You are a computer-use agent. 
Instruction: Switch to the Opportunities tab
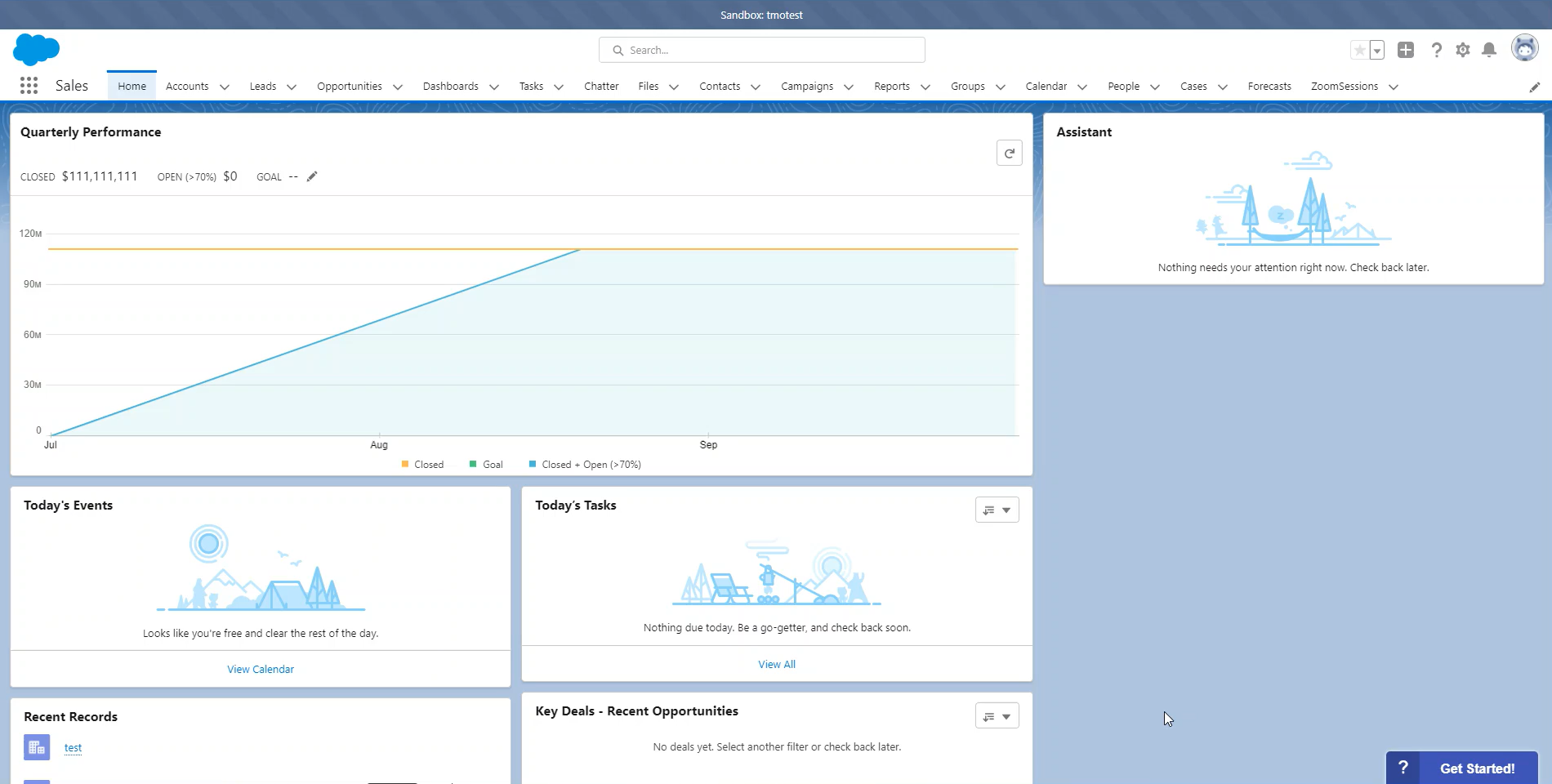[x=350, y=86]
